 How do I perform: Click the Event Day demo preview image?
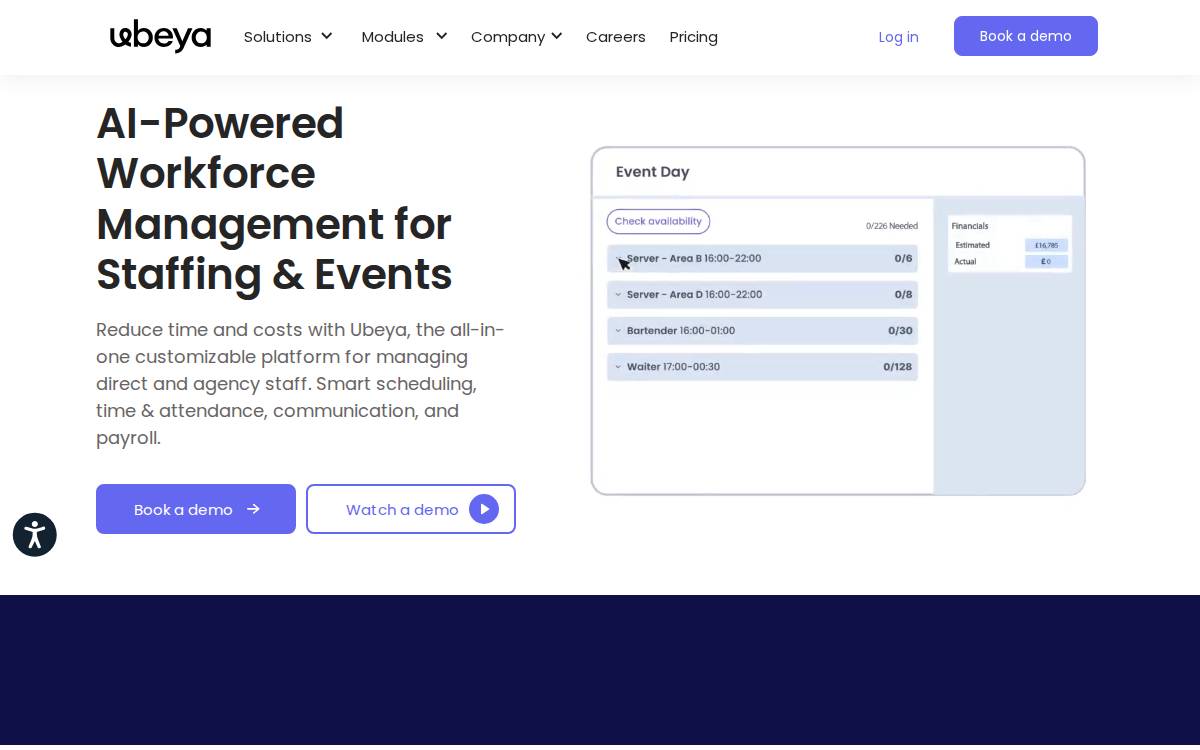click(x=838, y=321)
